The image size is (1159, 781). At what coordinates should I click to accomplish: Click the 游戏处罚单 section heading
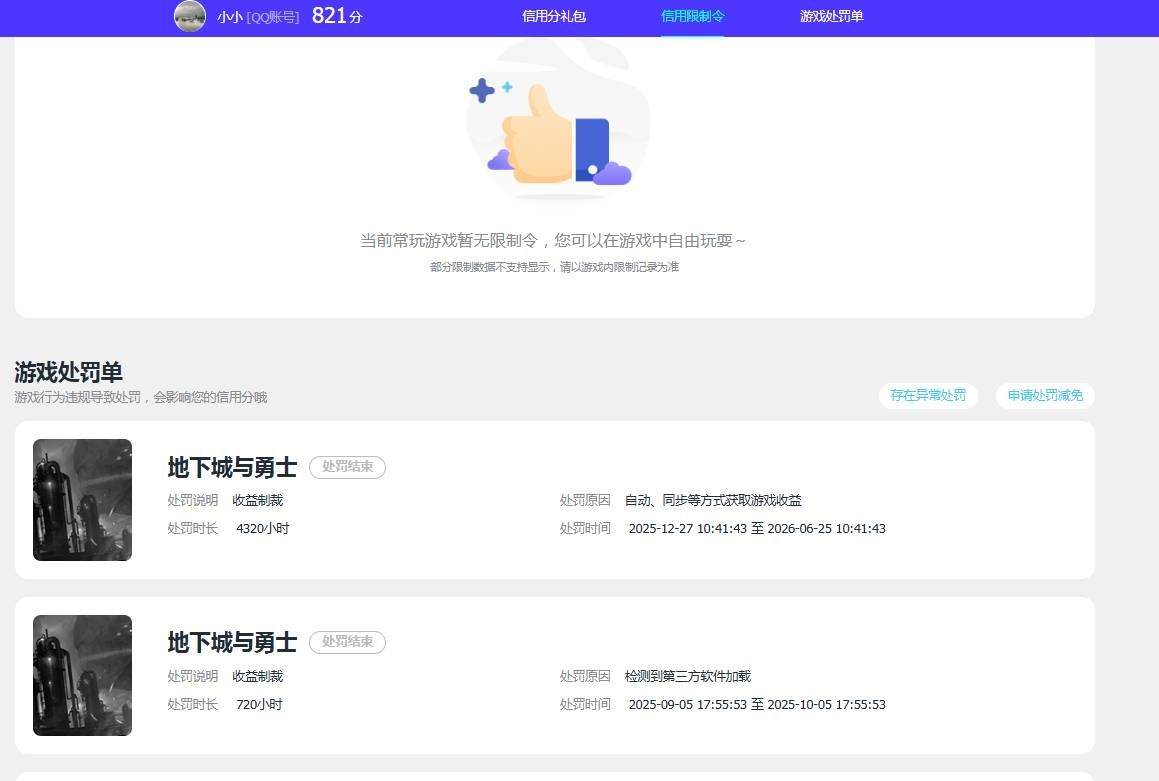[x=68, y=372]
